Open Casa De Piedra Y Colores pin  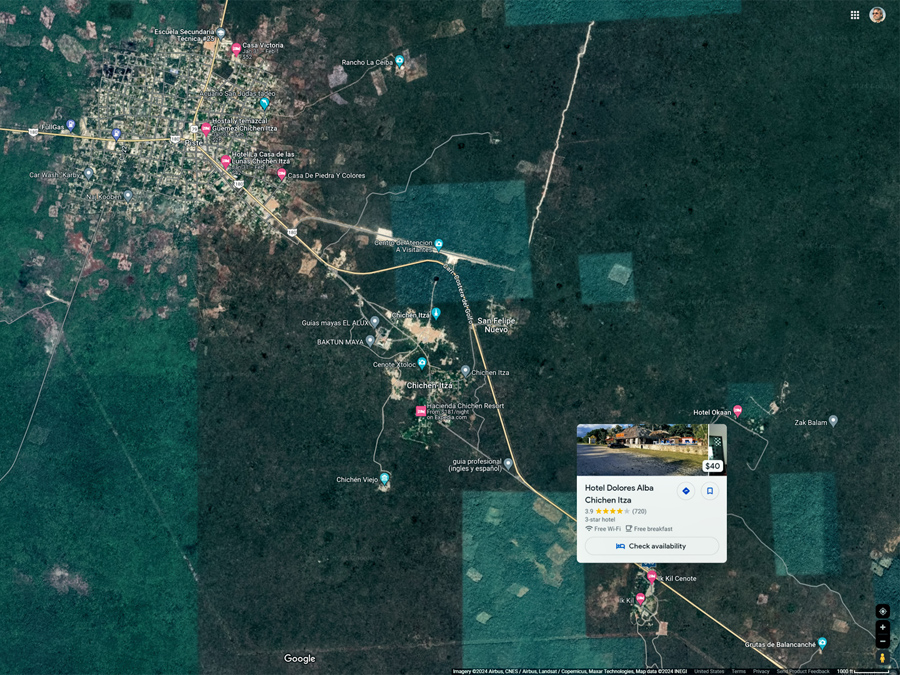tap(281, 174)
